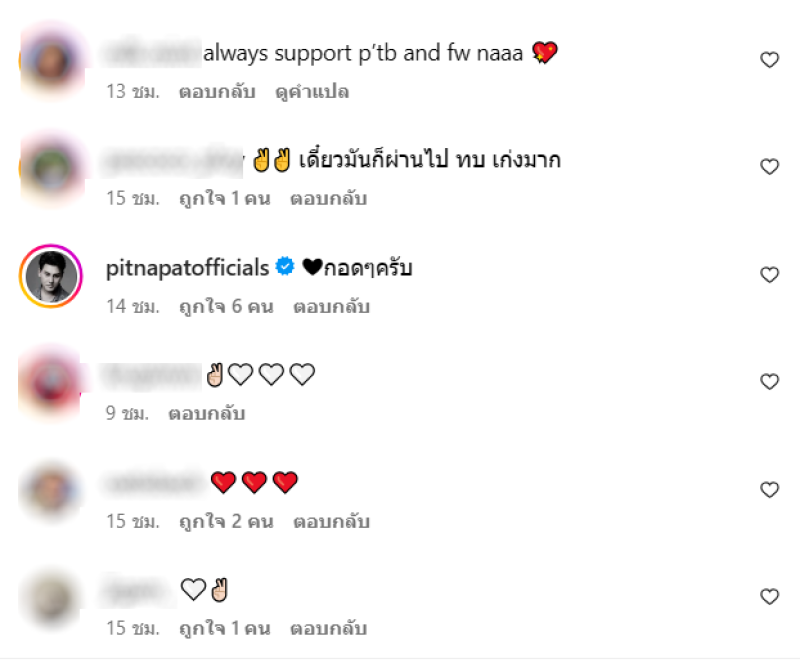
Task: Open the pitnapatofficials username link
Action: (x=187, y=268)
